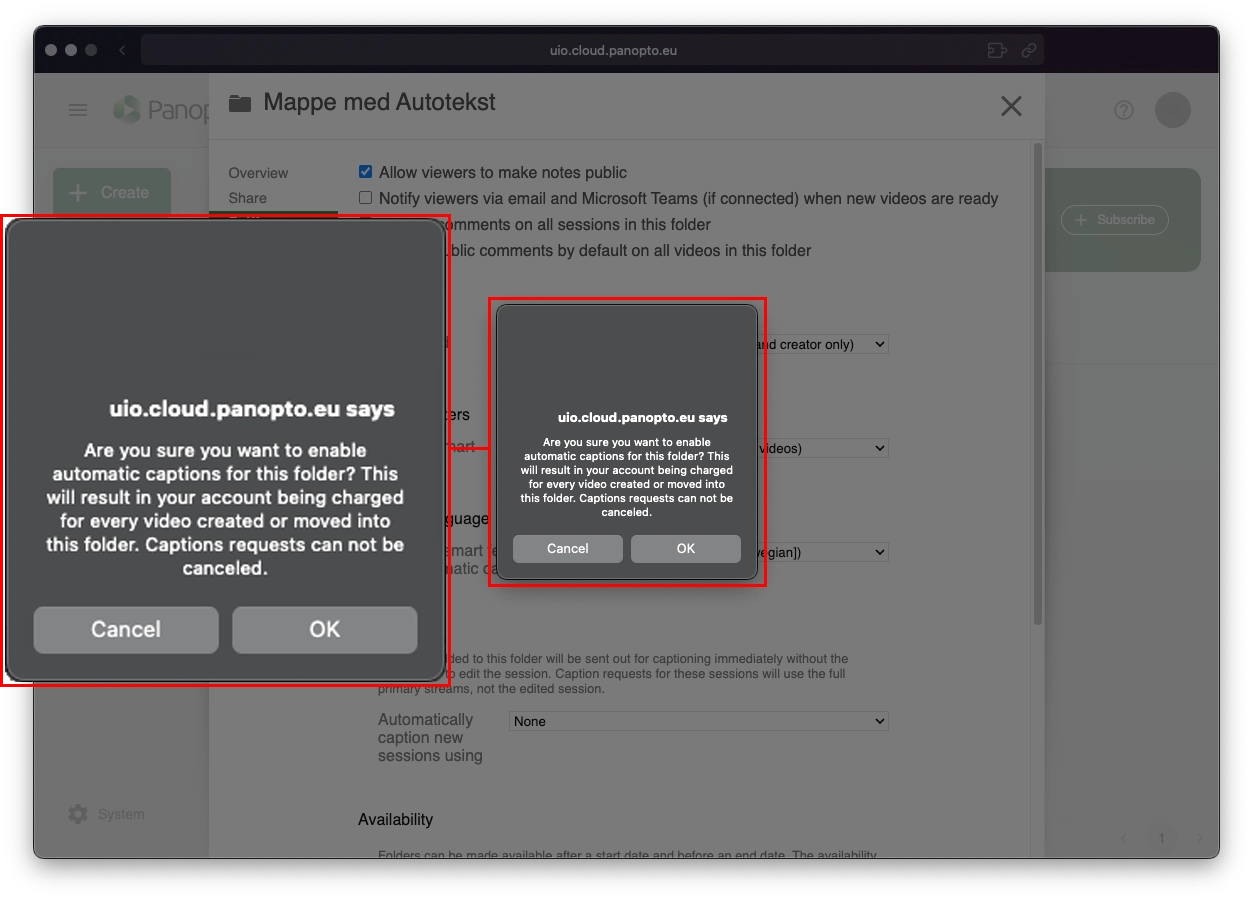Click the extension icon in the address bar

(997, 50)
